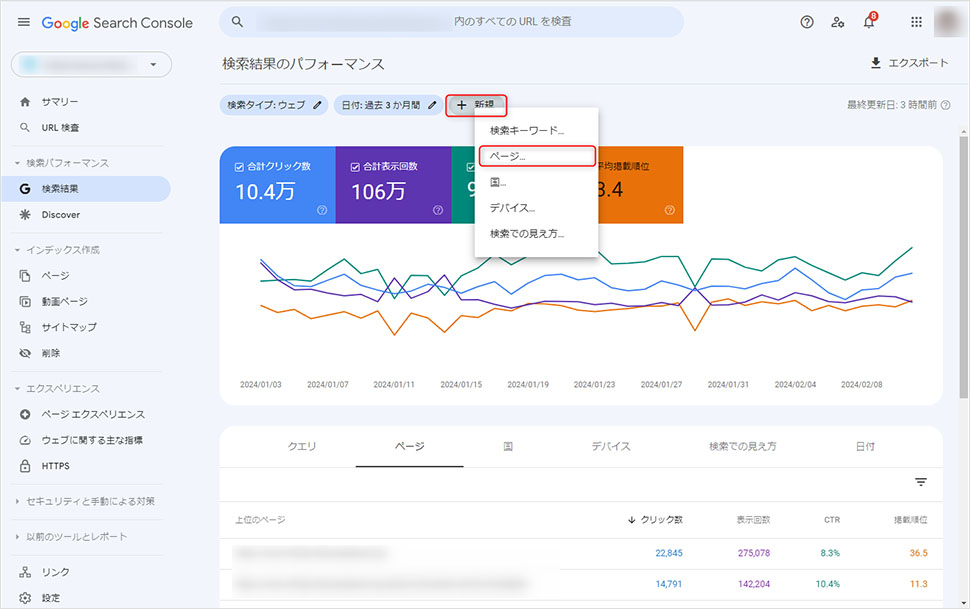Sort by クリック数 column header
The image size is (970, 609).
pos(655,520)
